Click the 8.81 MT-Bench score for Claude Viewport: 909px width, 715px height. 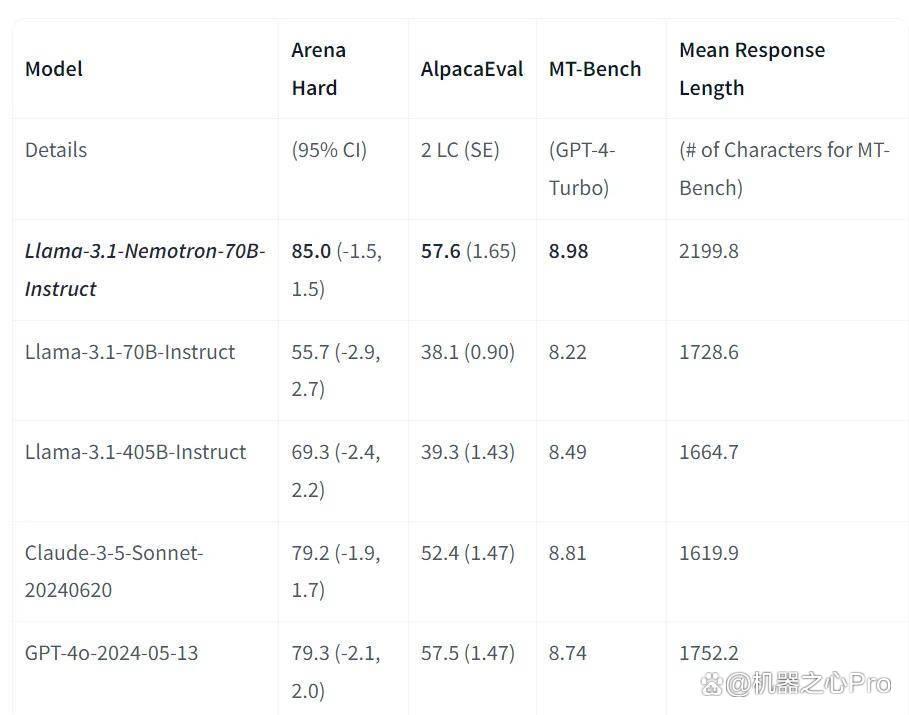[568, 553]
